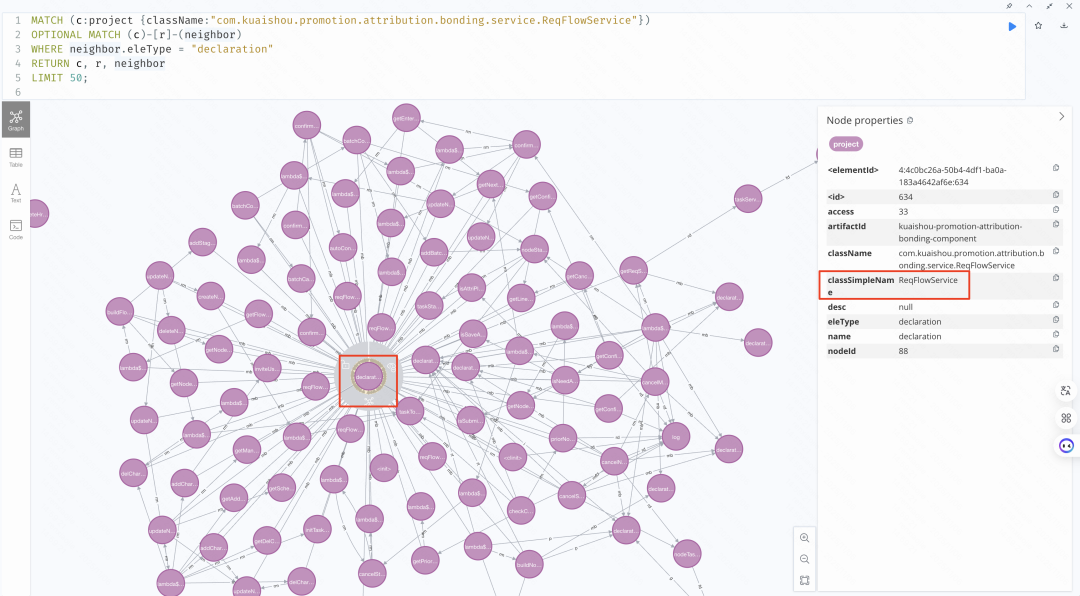Zoom in on the graph

[805, 537]
